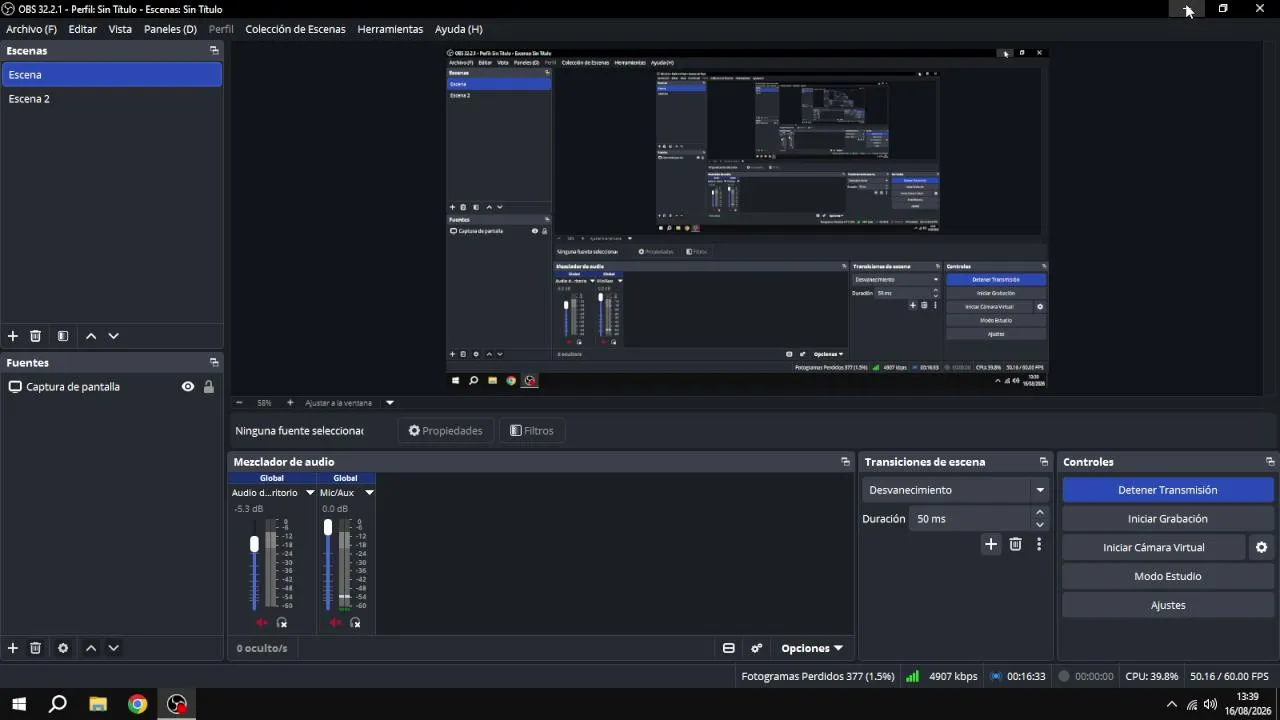Image resolution: width=1280 pixels, height=720 pixels.
Task: Float the Controles panel
Action: click(1270, 462)
